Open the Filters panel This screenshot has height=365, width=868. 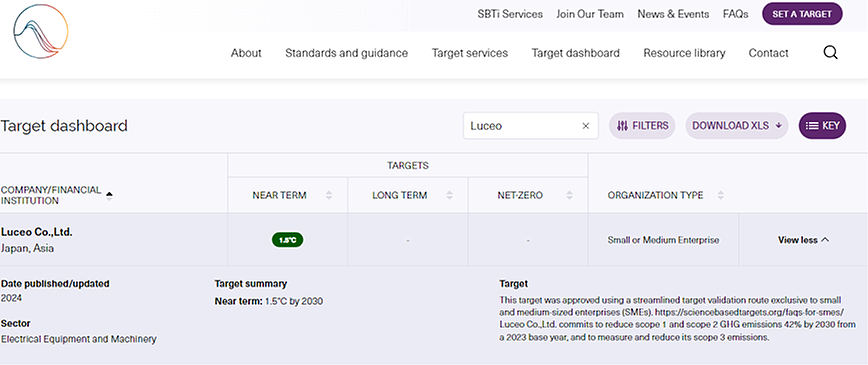(643, 126)
